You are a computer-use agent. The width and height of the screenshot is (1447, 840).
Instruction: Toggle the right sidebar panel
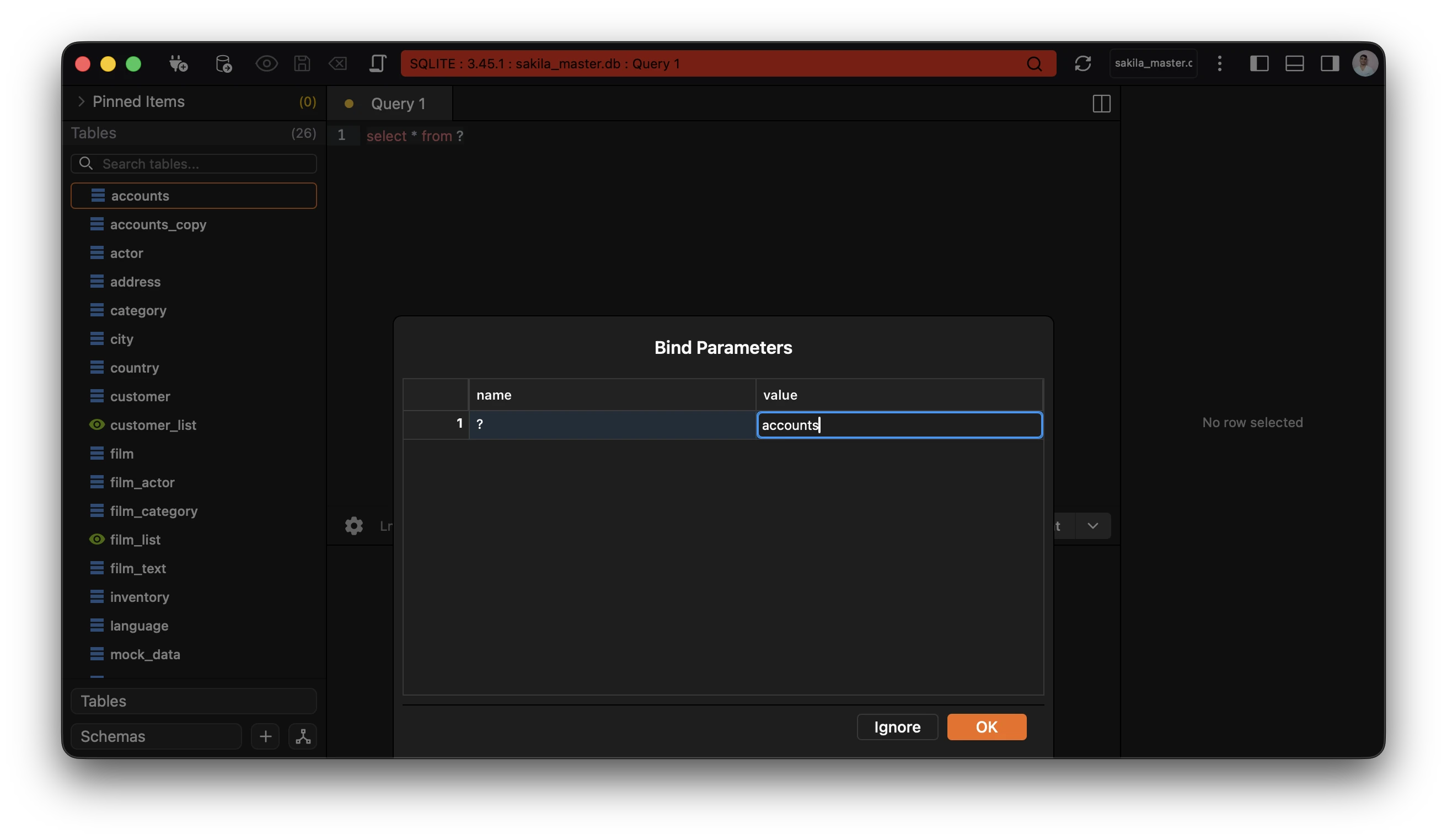click(x=1330, y=64)
